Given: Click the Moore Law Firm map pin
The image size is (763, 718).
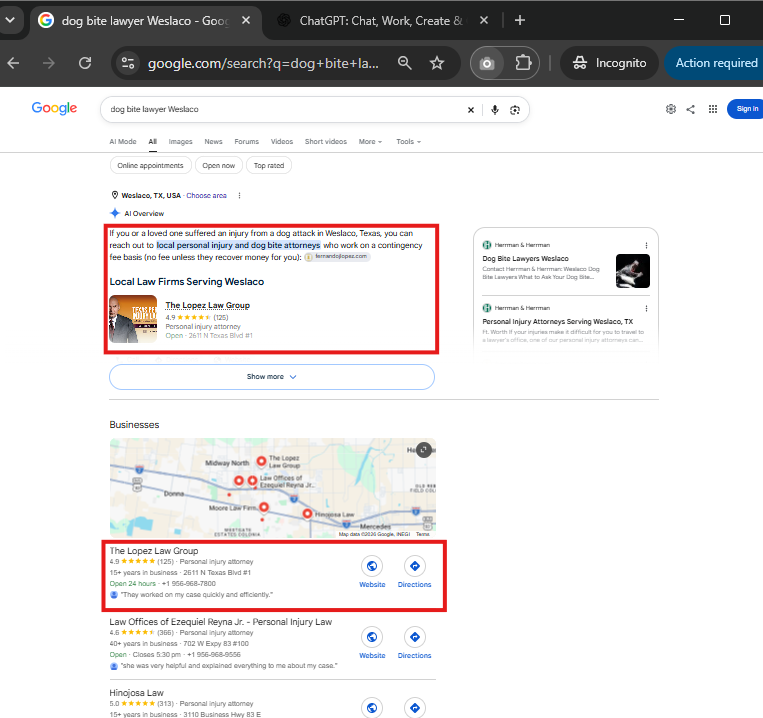Looking at the screenshot, I should [x=264, y=507].
